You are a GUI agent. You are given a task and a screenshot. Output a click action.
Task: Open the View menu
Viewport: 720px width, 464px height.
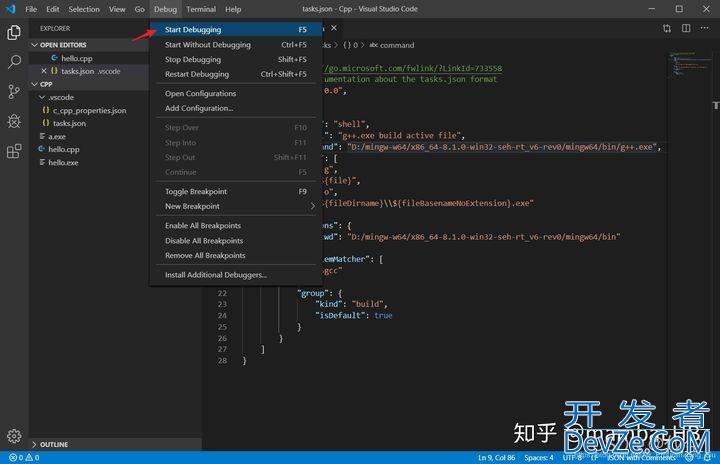(x=117, y=9)
